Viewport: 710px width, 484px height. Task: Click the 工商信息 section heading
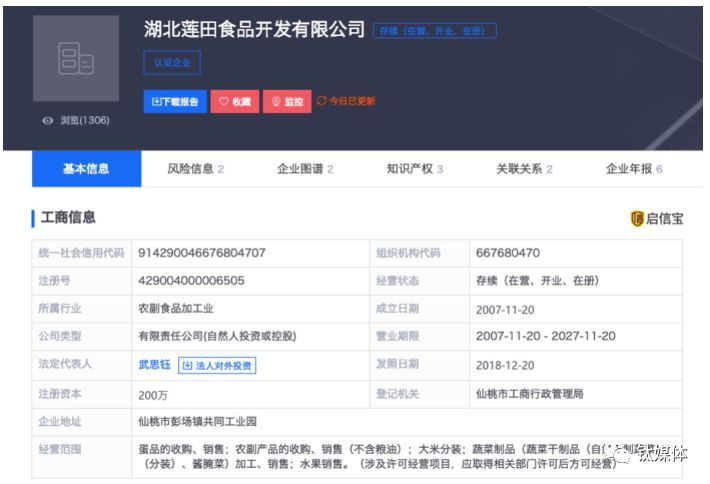click(x=68, y=217)
